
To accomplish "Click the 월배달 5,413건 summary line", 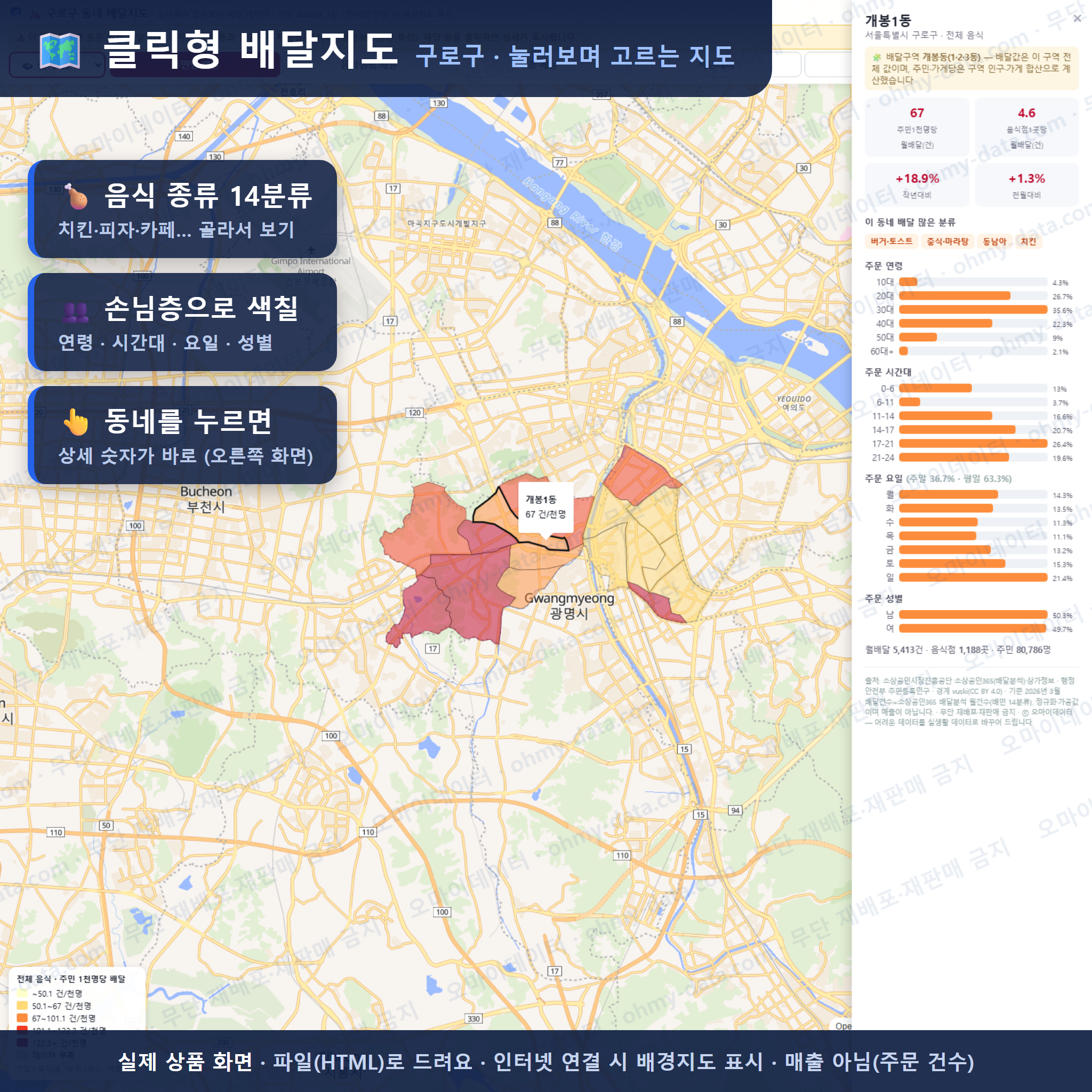I will (x=958, y=650).
